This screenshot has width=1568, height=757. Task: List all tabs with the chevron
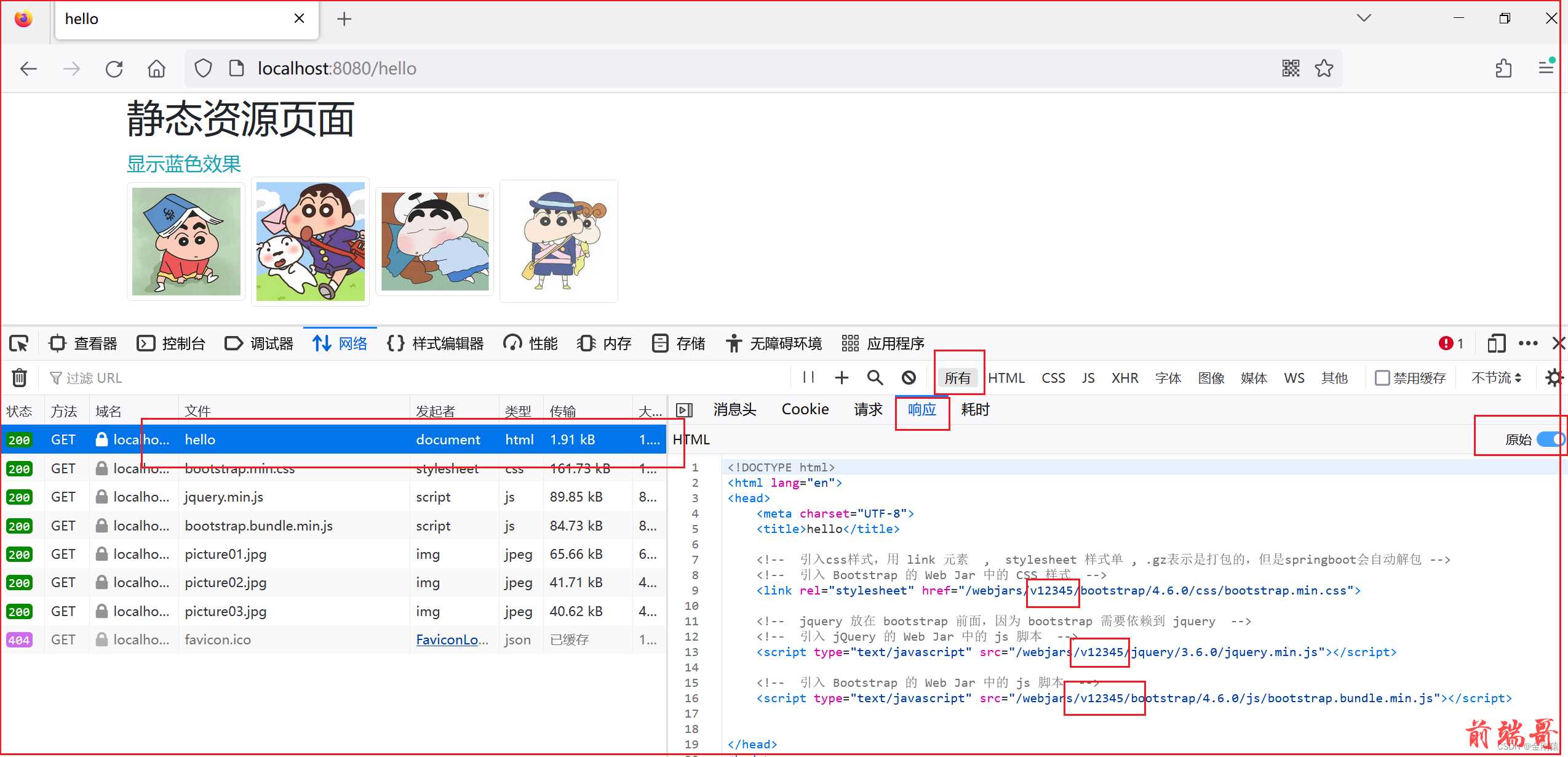pyautogui.click(x=1364, y=18)
